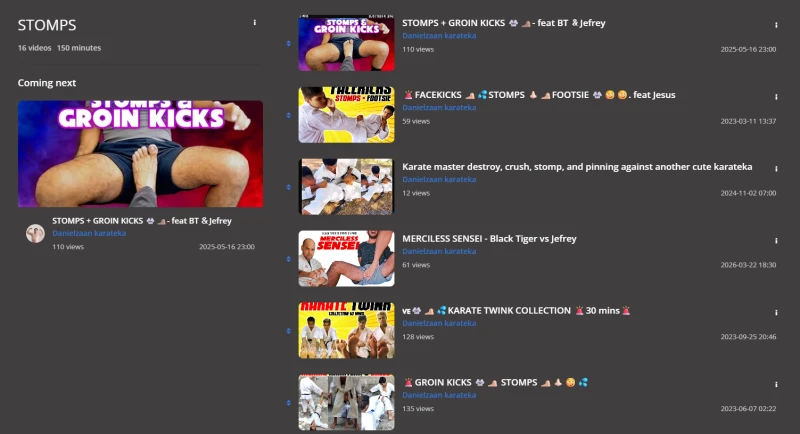Image resolution: width=800 pixels, height=434 pixels.
Task: Open video title under Coming next thumbnail
Action: coord(142,221)
